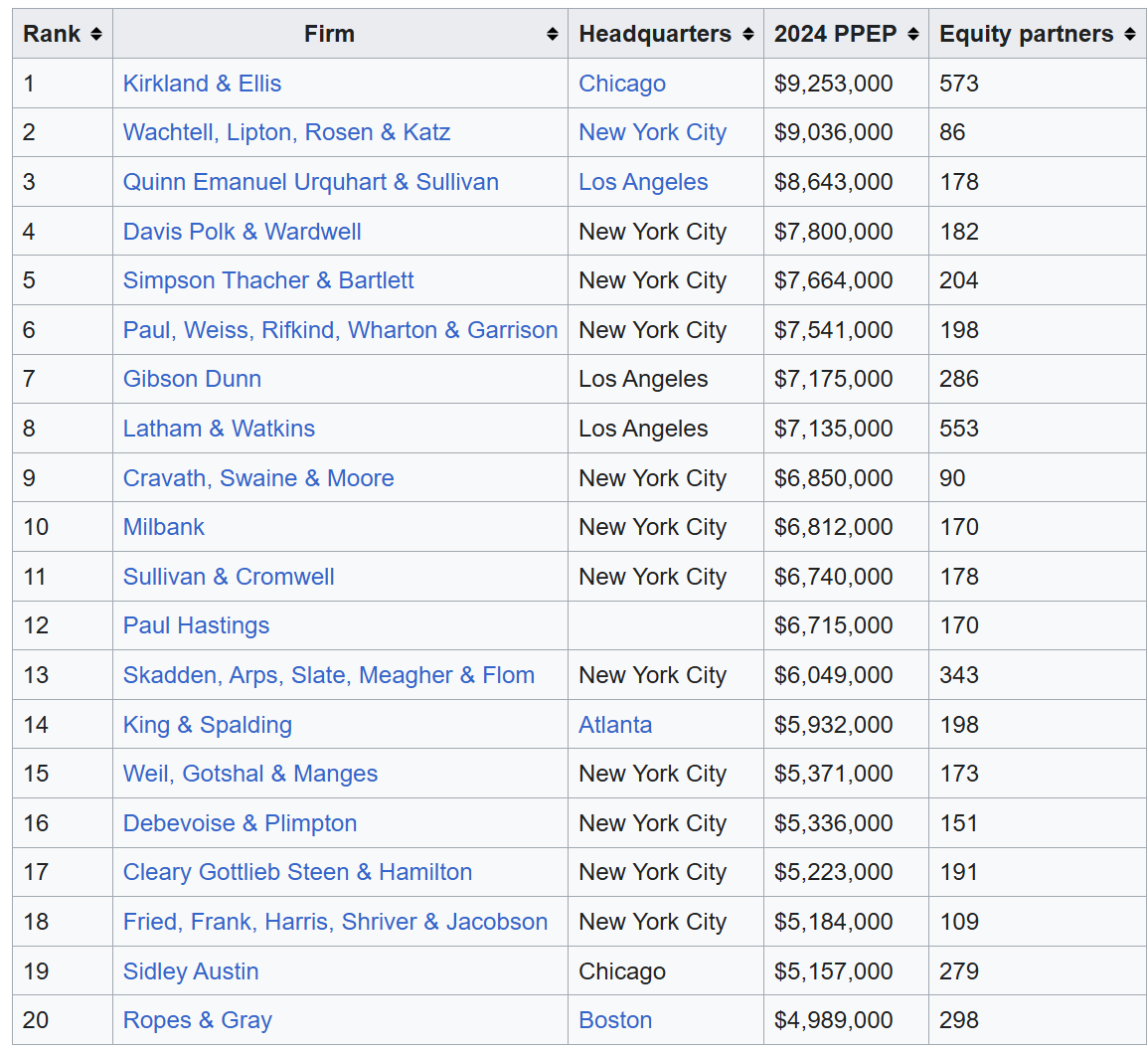Sort table by Rank column arrows
Viewport: 1148px width, 1054px height.
point(95,34)
